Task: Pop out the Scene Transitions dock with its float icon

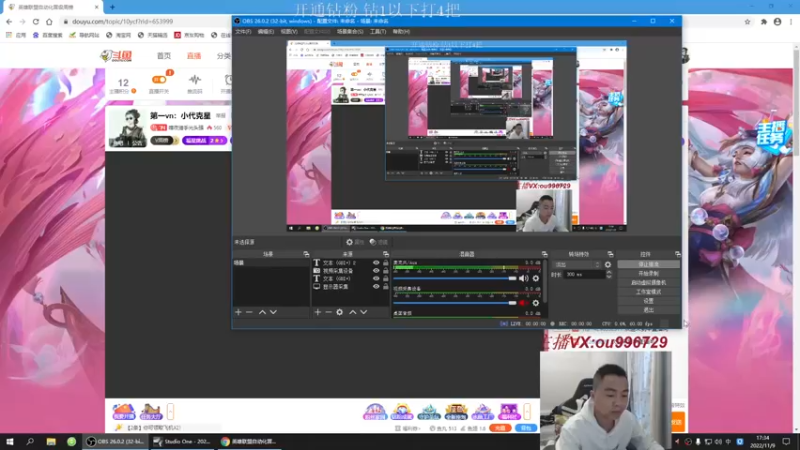Action: point(610,254)
